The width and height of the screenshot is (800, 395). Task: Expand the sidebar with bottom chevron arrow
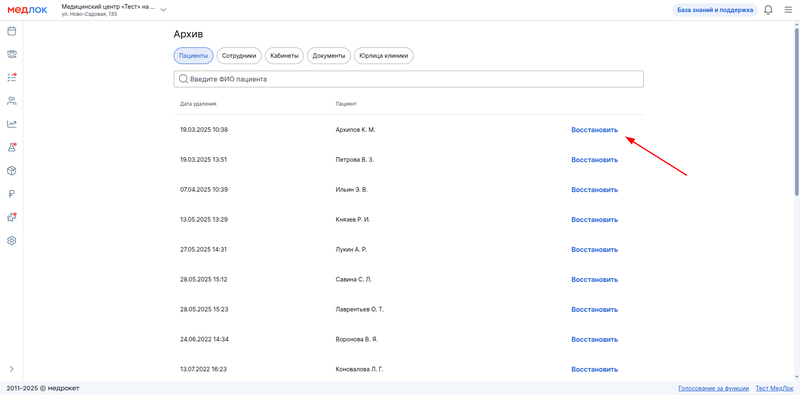11,368
